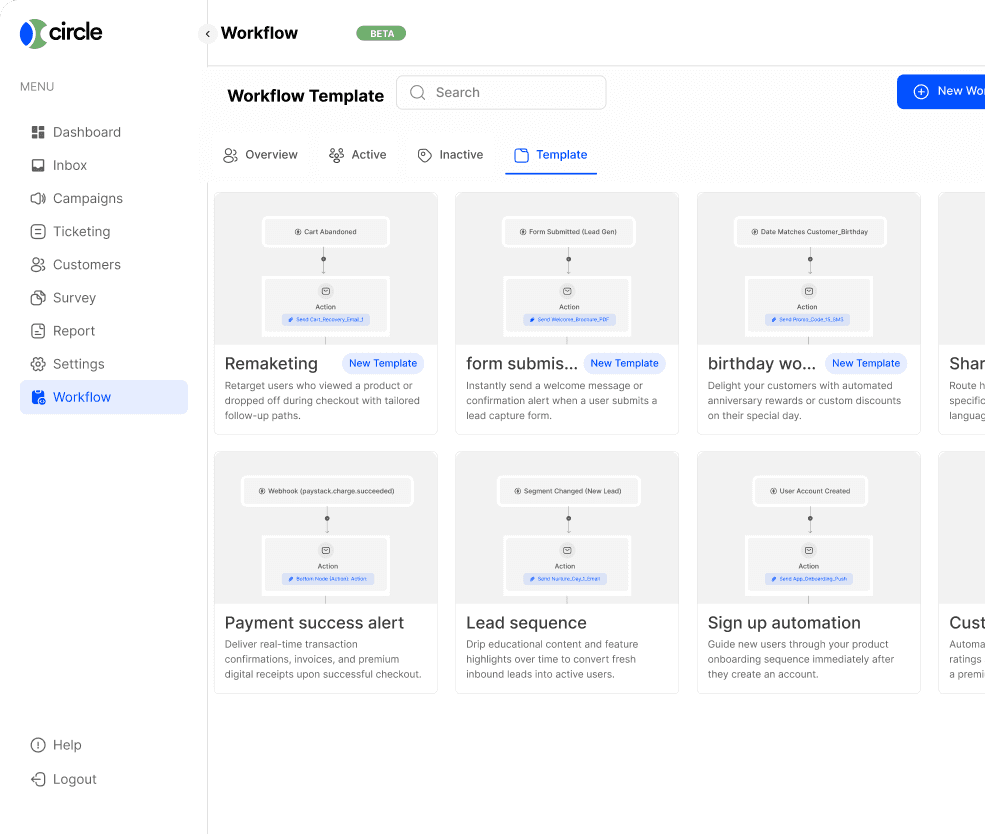Click the Dashboard icon in menu
Image resolution: width=985 pixels, height=834 pixels.
[x=38, y=132]
